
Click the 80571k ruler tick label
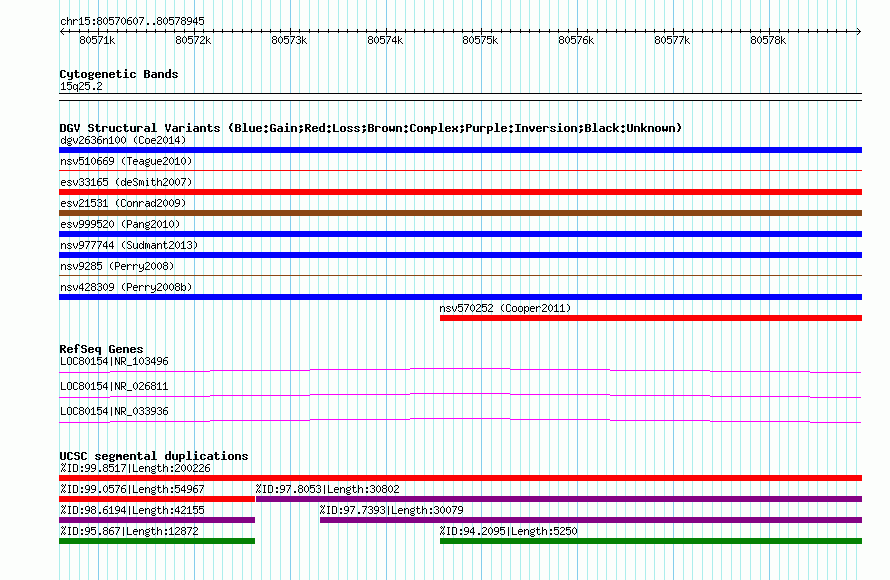(x=97, y=40)
